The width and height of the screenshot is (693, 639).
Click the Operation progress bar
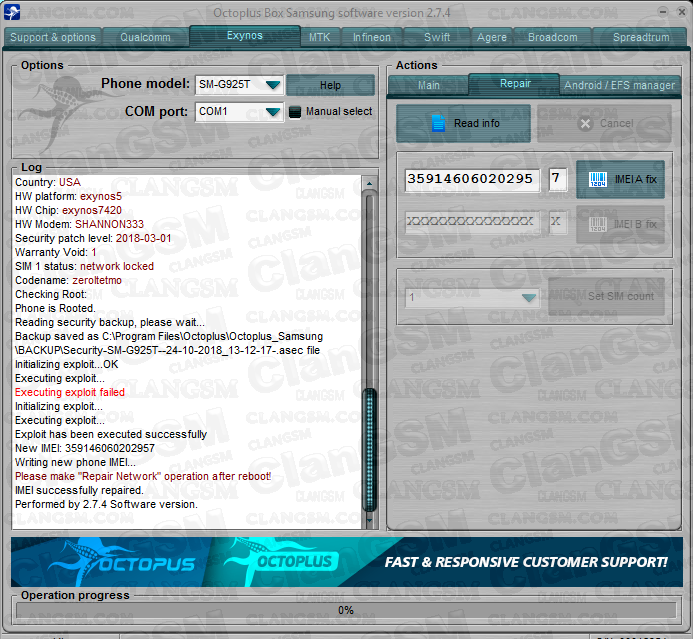(x=346, y=610)
